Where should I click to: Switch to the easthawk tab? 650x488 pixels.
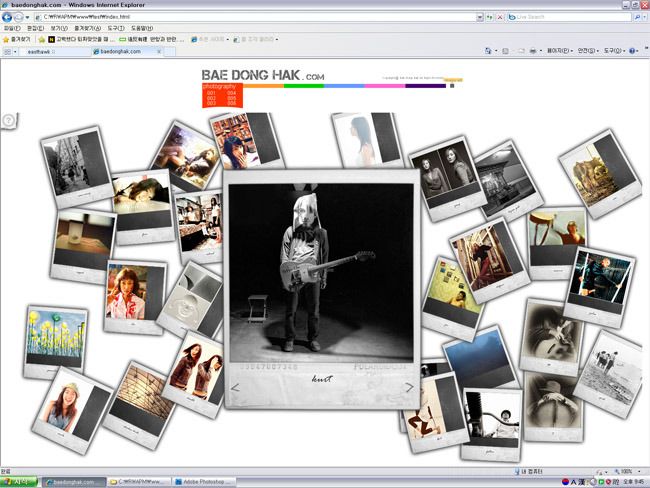(x=55, y=52)
